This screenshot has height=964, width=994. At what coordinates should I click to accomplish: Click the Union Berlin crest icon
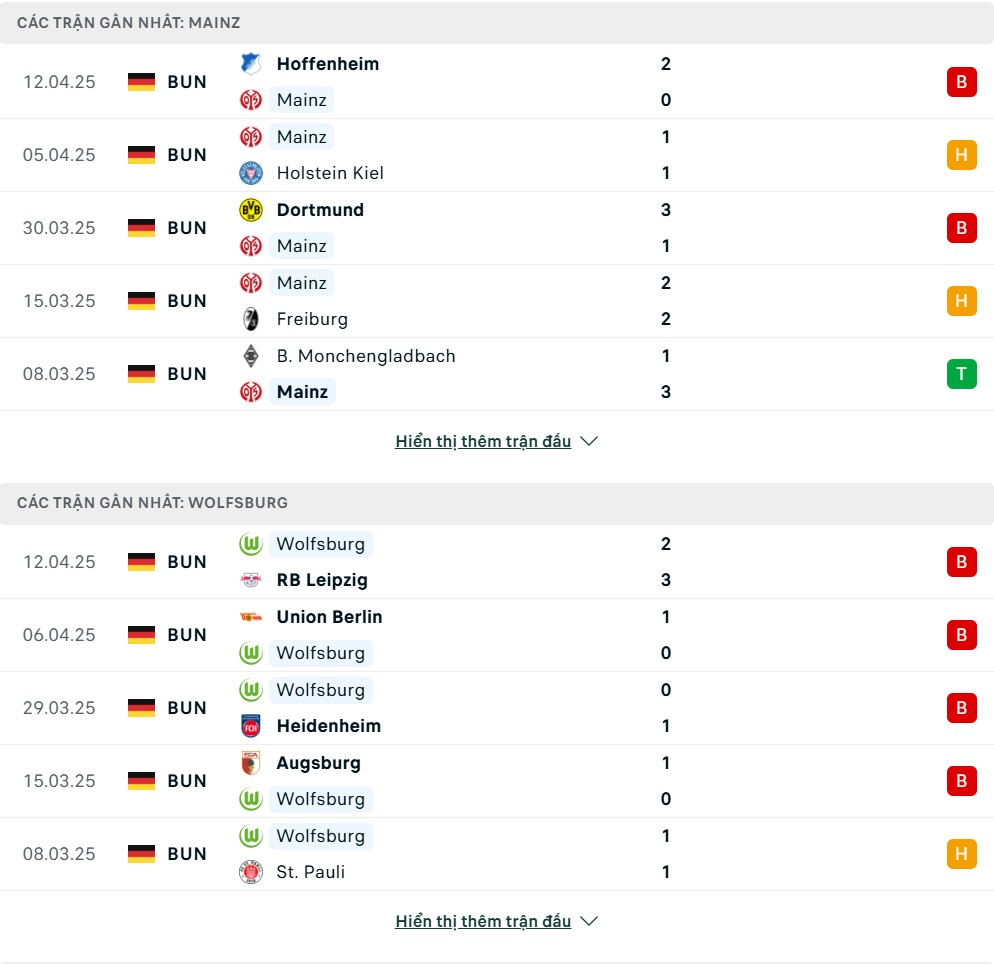click(x=250, y=617)
